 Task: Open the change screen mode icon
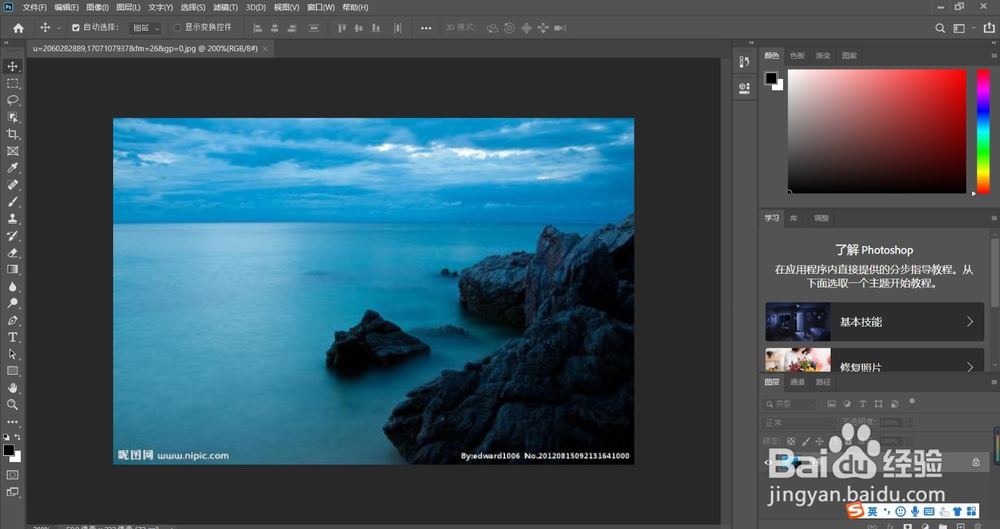13,492
